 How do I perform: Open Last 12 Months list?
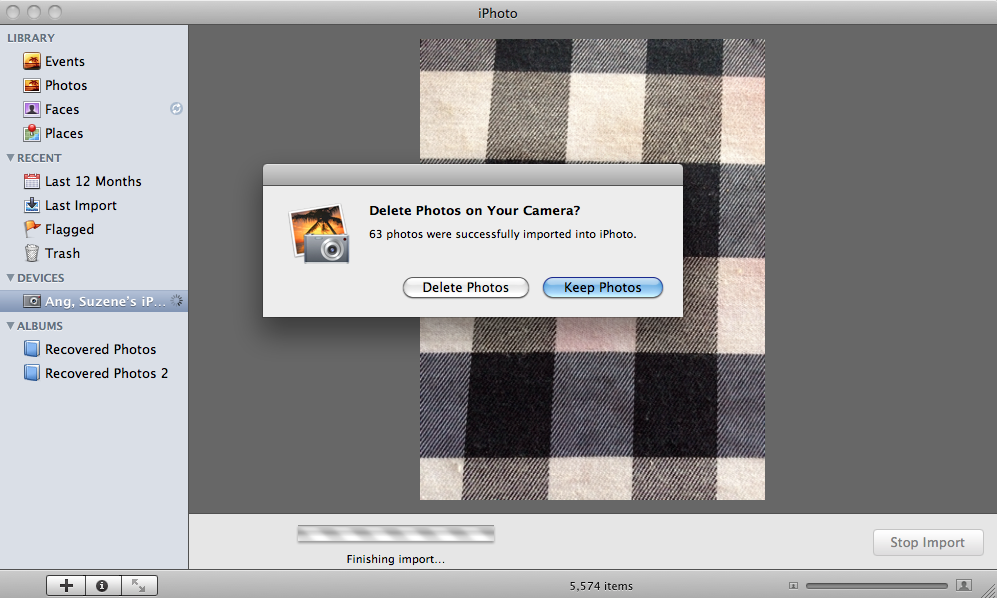click(94, 181)
